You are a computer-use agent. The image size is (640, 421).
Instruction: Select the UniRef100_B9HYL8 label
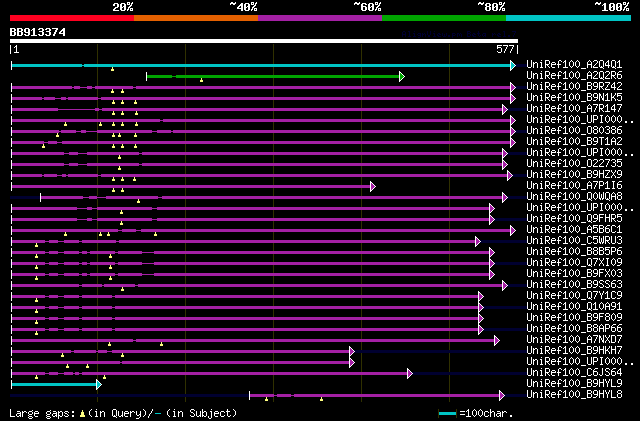(574, 395)
